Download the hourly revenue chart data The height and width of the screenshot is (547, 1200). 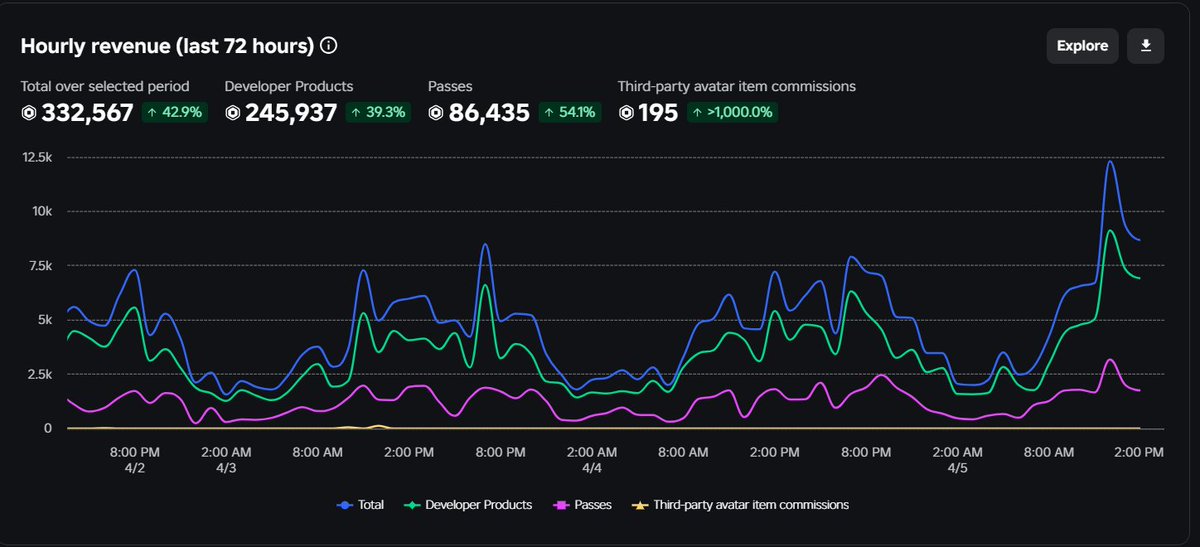pos(1146,46)
